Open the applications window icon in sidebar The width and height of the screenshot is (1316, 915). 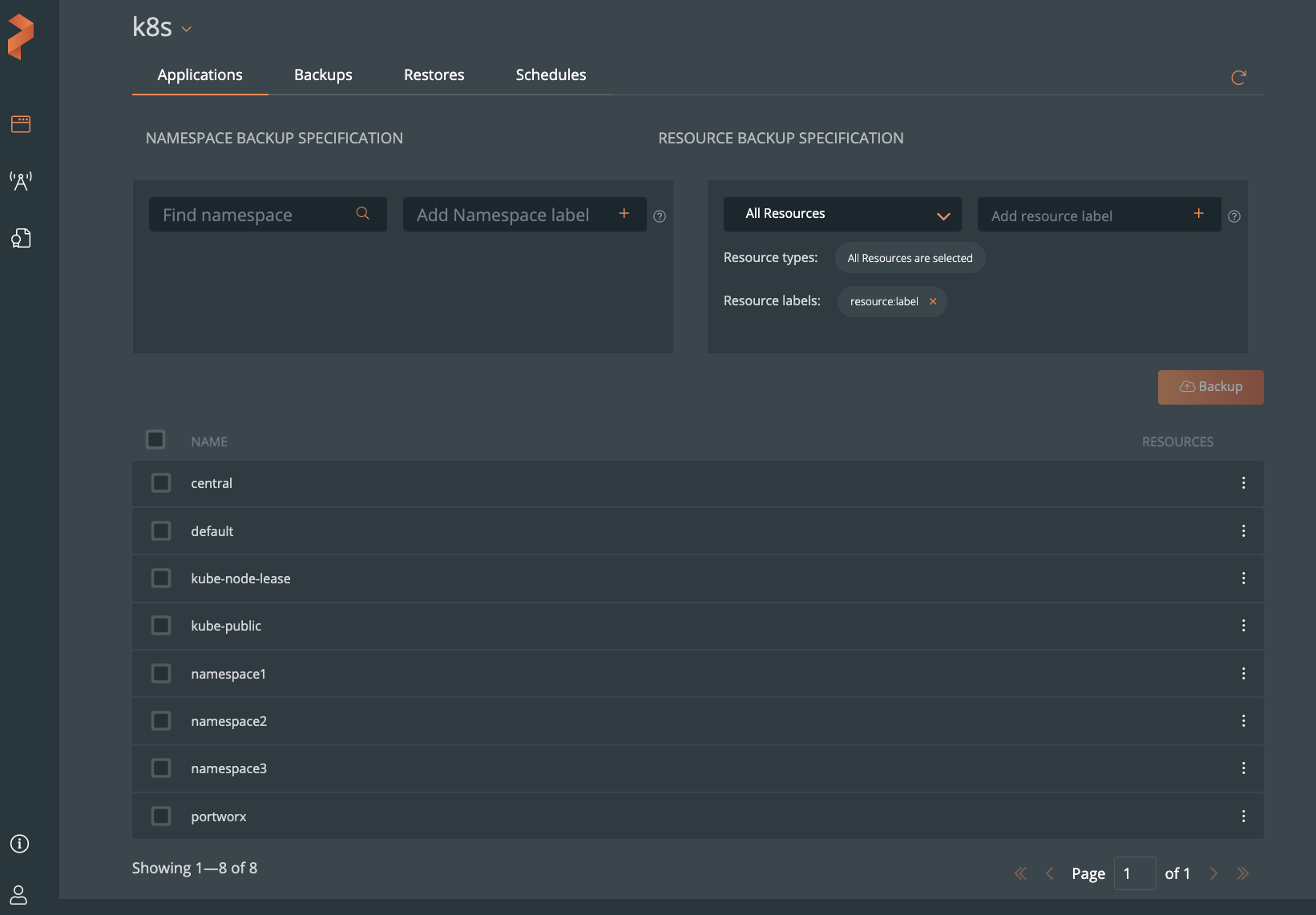[x=21, y=124]
